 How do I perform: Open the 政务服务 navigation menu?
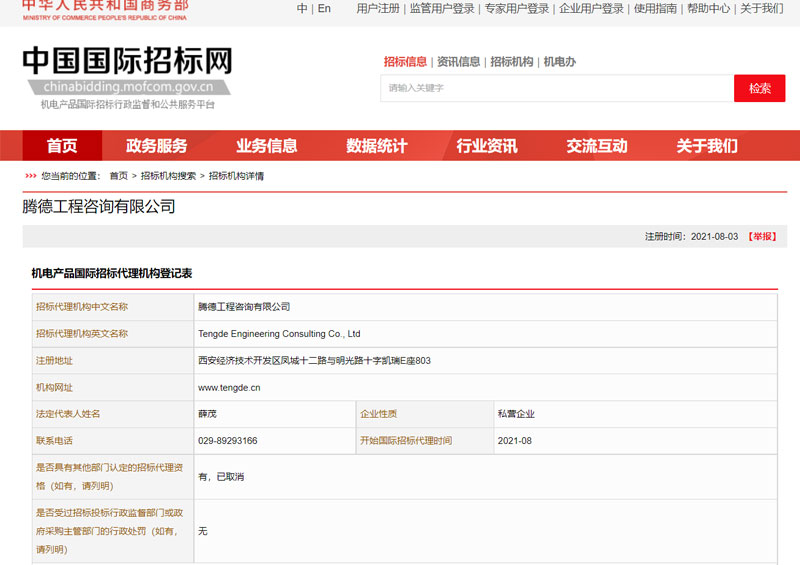point(157,146)
